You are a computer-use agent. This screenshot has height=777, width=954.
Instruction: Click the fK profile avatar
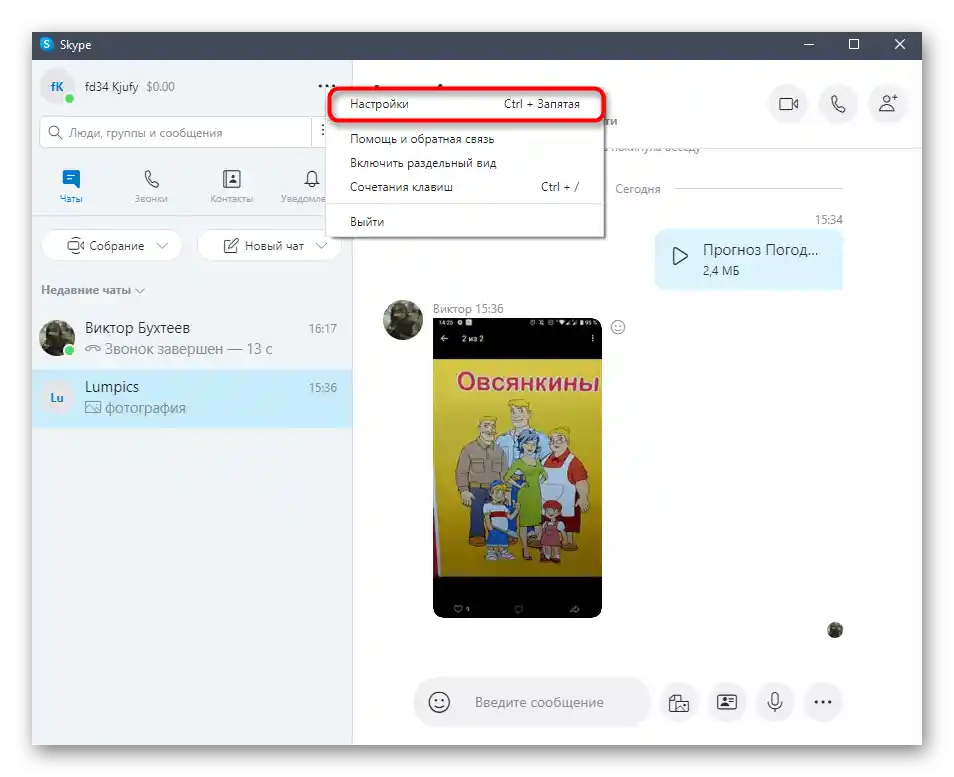(57, 87)
